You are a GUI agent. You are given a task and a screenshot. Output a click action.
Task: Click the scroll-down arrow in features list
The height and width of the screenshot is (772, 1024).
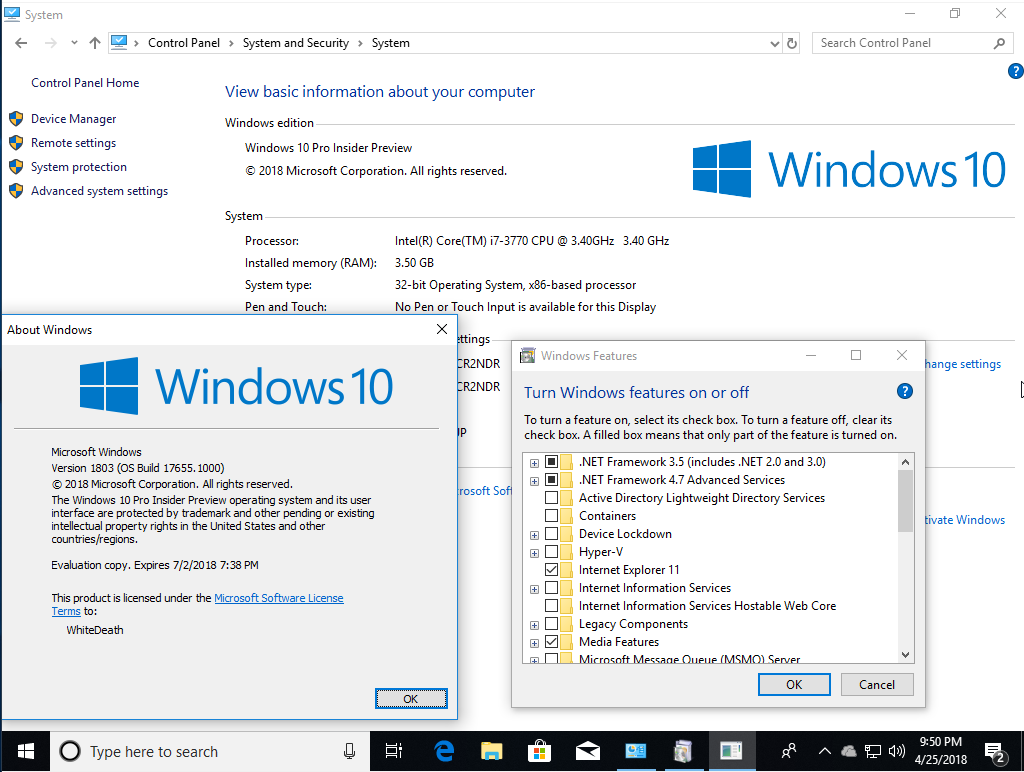click(905, 654)
